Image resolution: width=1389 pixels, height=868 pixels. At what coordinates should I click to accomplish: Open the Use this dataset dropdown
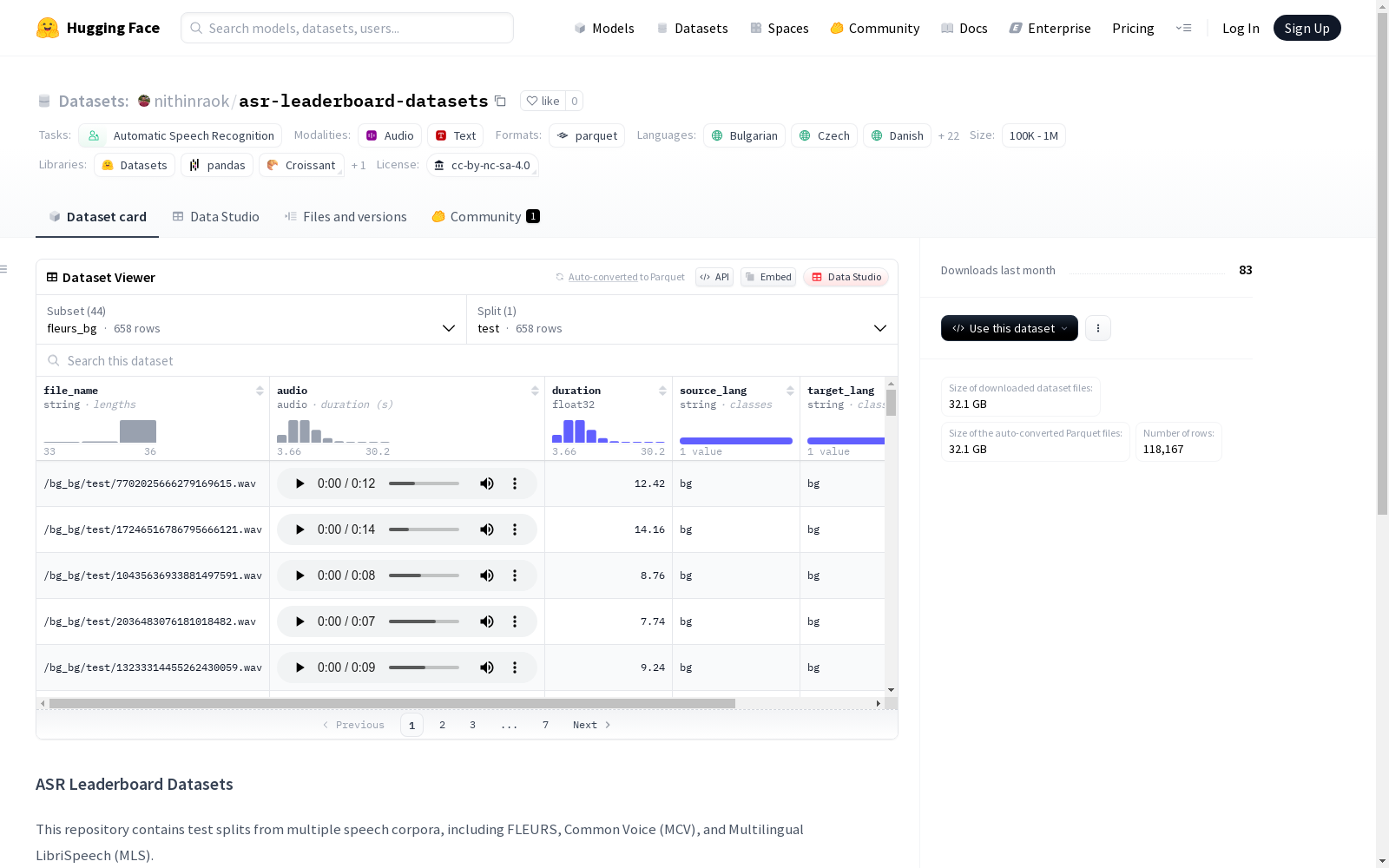tap(1010, 328)
